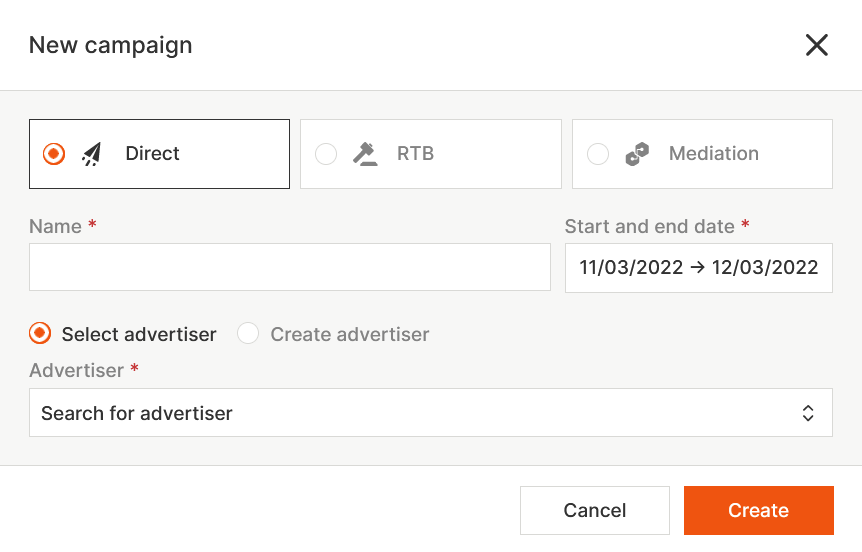This screenshot has width=862, height=552.
Task: Close the New campaign dialog
Action: (817, 45)
